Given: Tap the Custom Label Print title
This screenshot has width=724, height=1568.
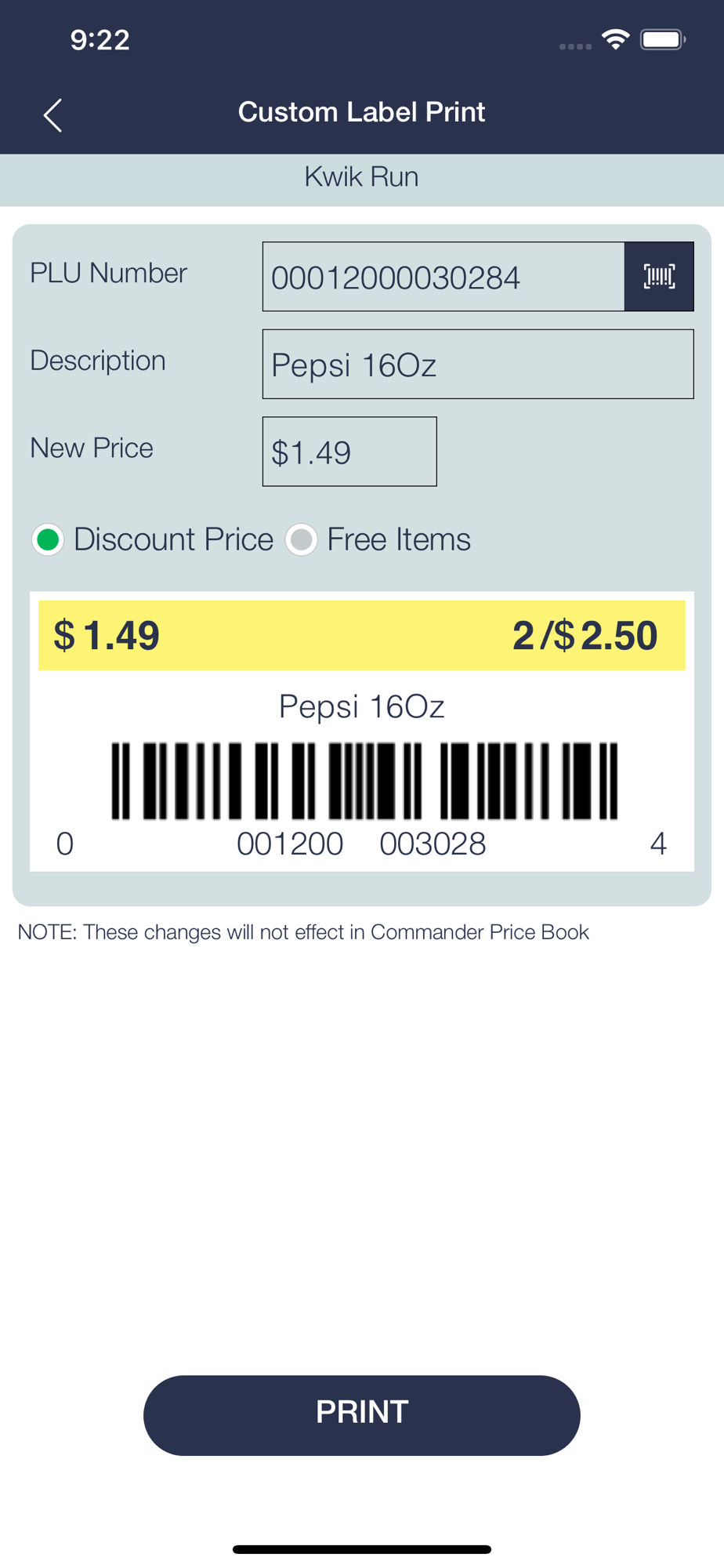Looking at the screenshot, I should [362, 112].
